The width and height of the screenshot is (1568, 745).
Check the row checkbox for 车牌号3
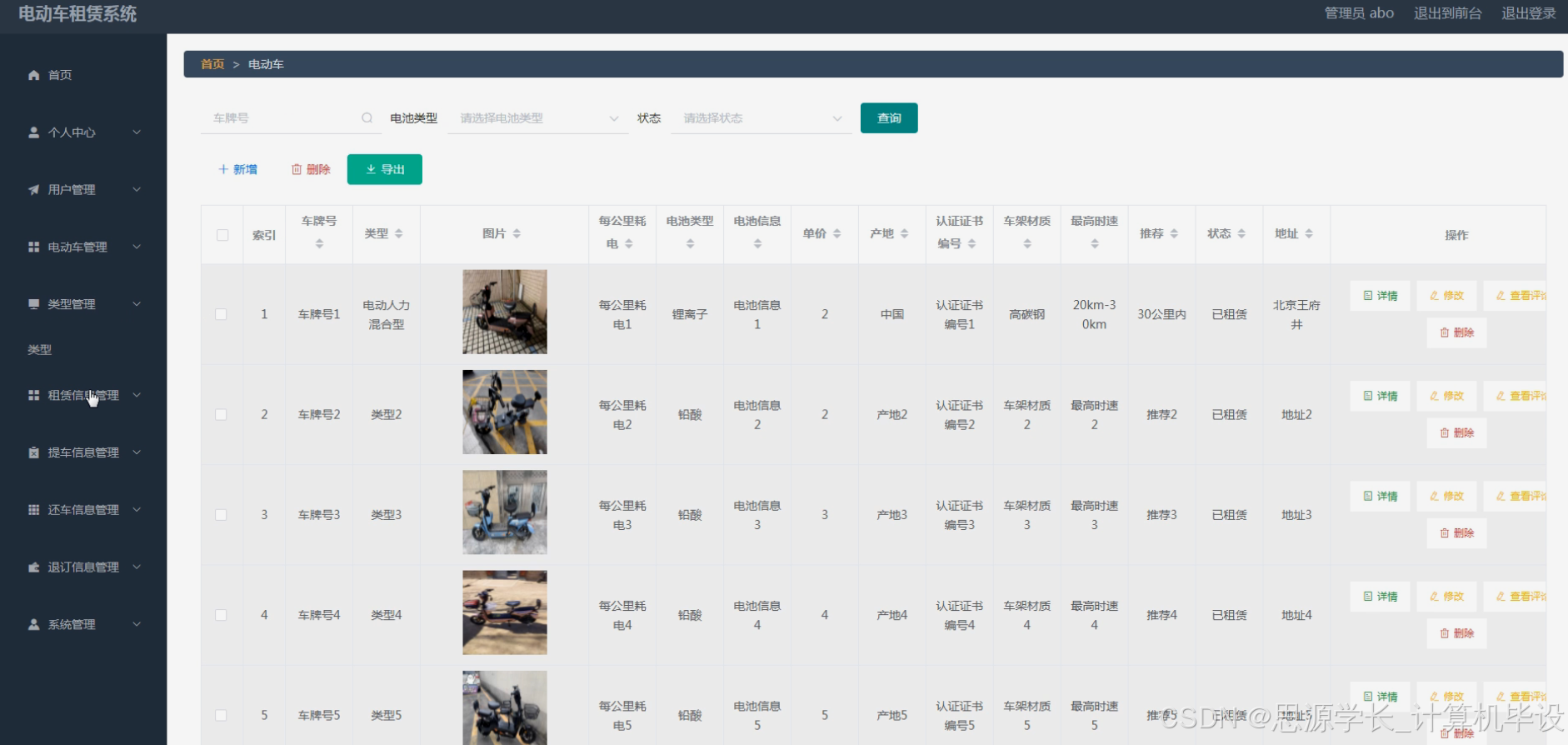(x=221, y=515)
